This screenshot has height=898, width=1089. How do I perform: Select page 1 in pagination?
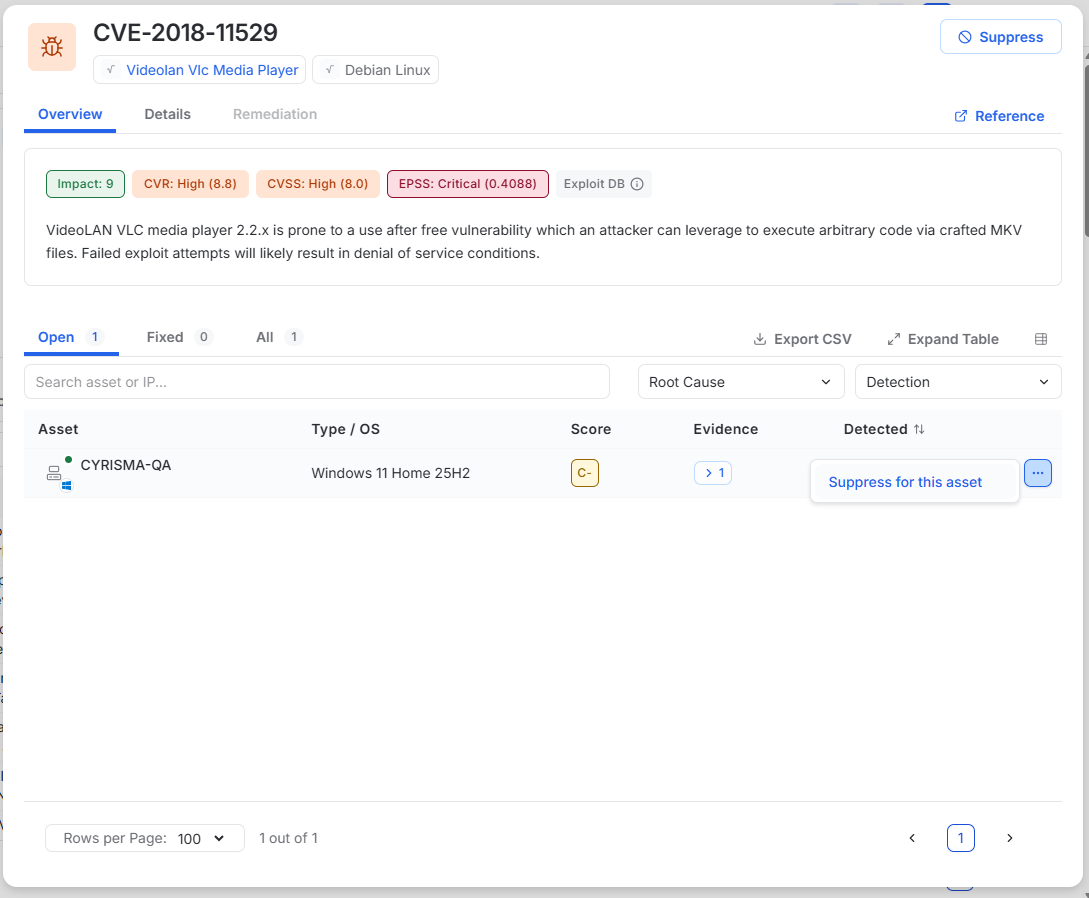pyautogui.click(x=961, y=838)
